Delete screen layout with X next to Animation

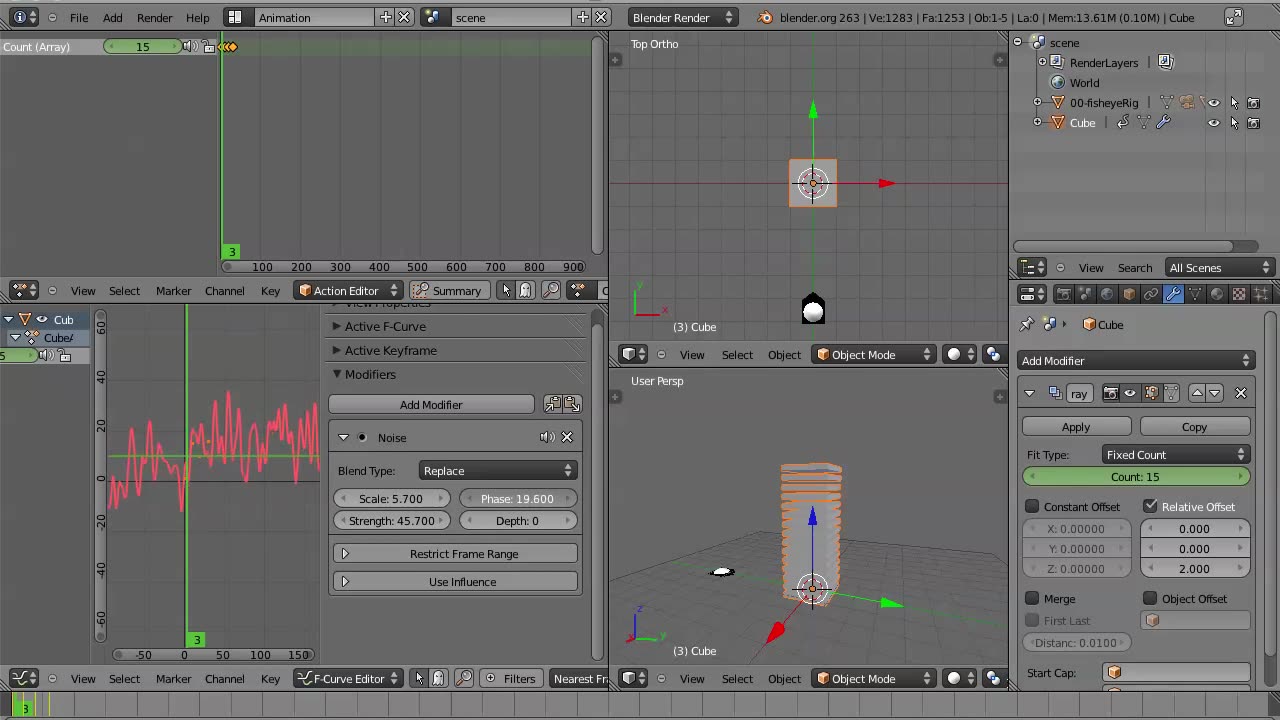pos(404,17)
